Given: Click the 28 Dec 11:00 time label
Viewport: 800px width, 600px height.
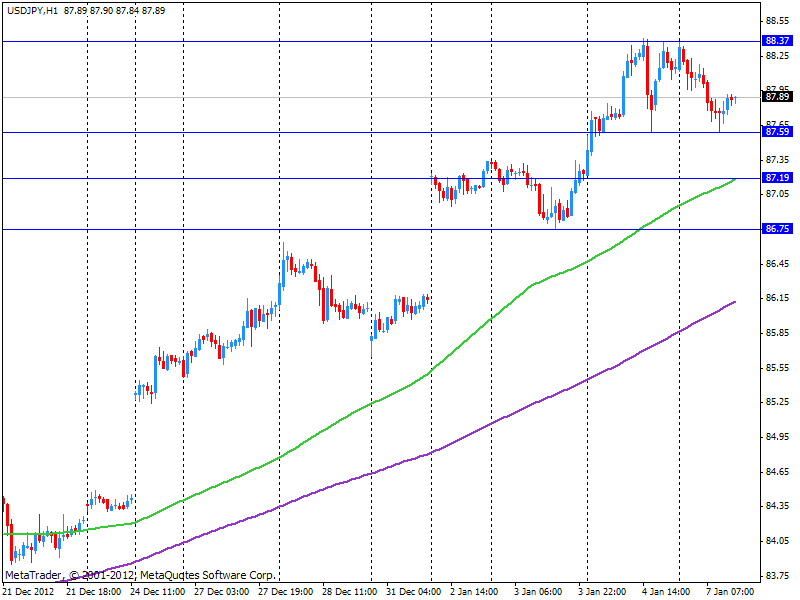Looking at the screenshot, I should [x=349, y=592].
